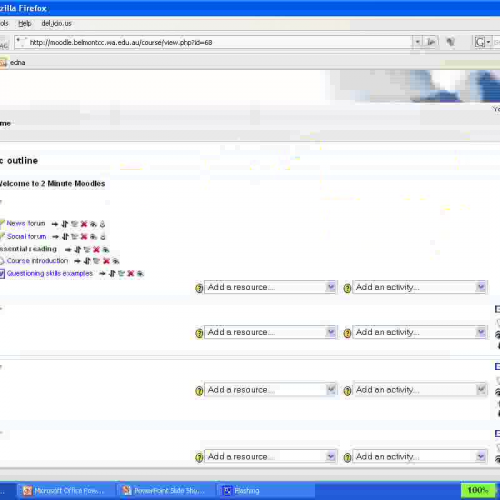Click the move icon beside Course introduction
The height and width of the screenshot is (500, 500).
point(87,261)
